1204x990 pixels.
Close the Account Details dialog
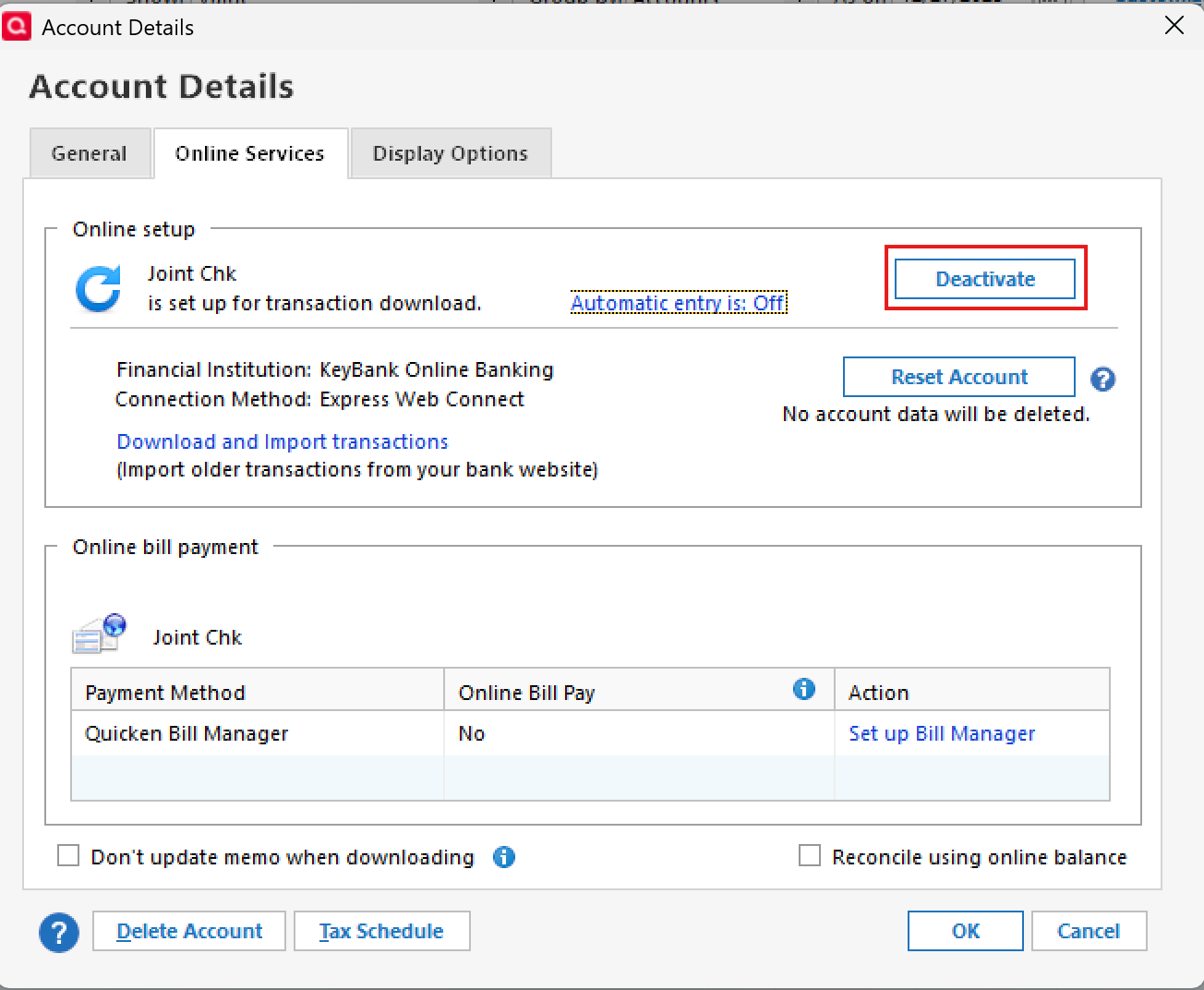tap(1174, 26)
